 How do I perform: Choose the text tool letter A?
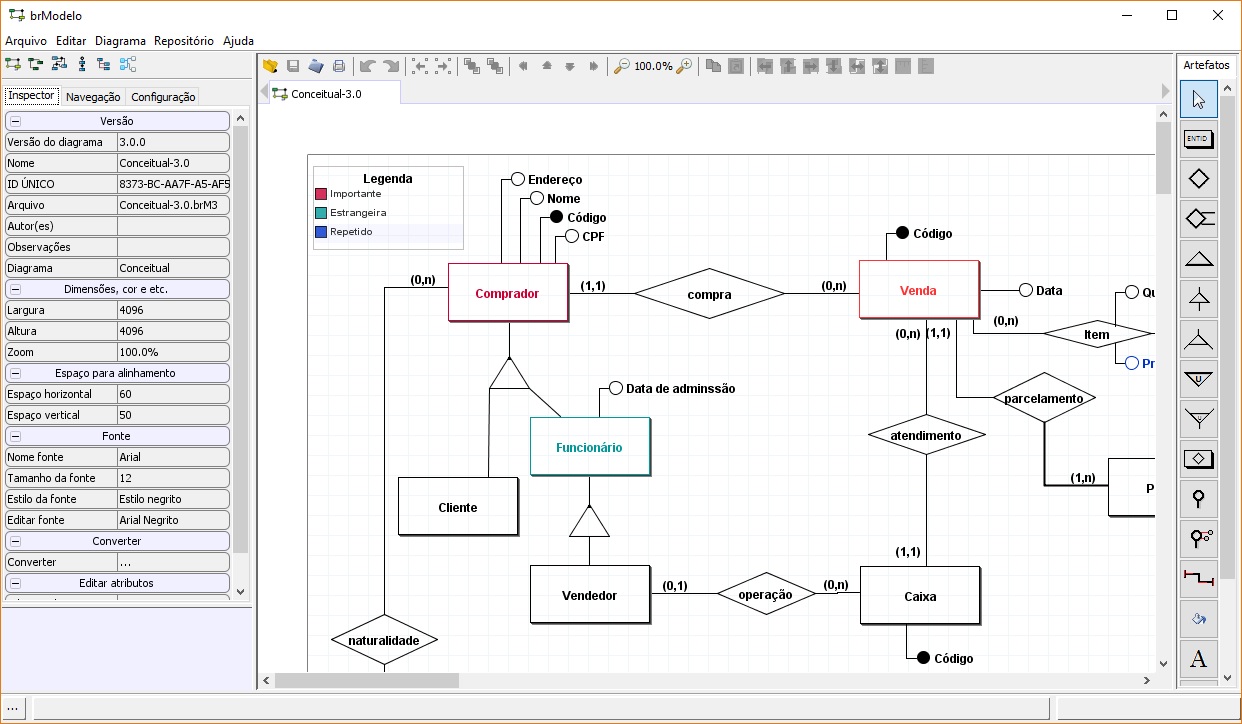tap(1198, 659)
